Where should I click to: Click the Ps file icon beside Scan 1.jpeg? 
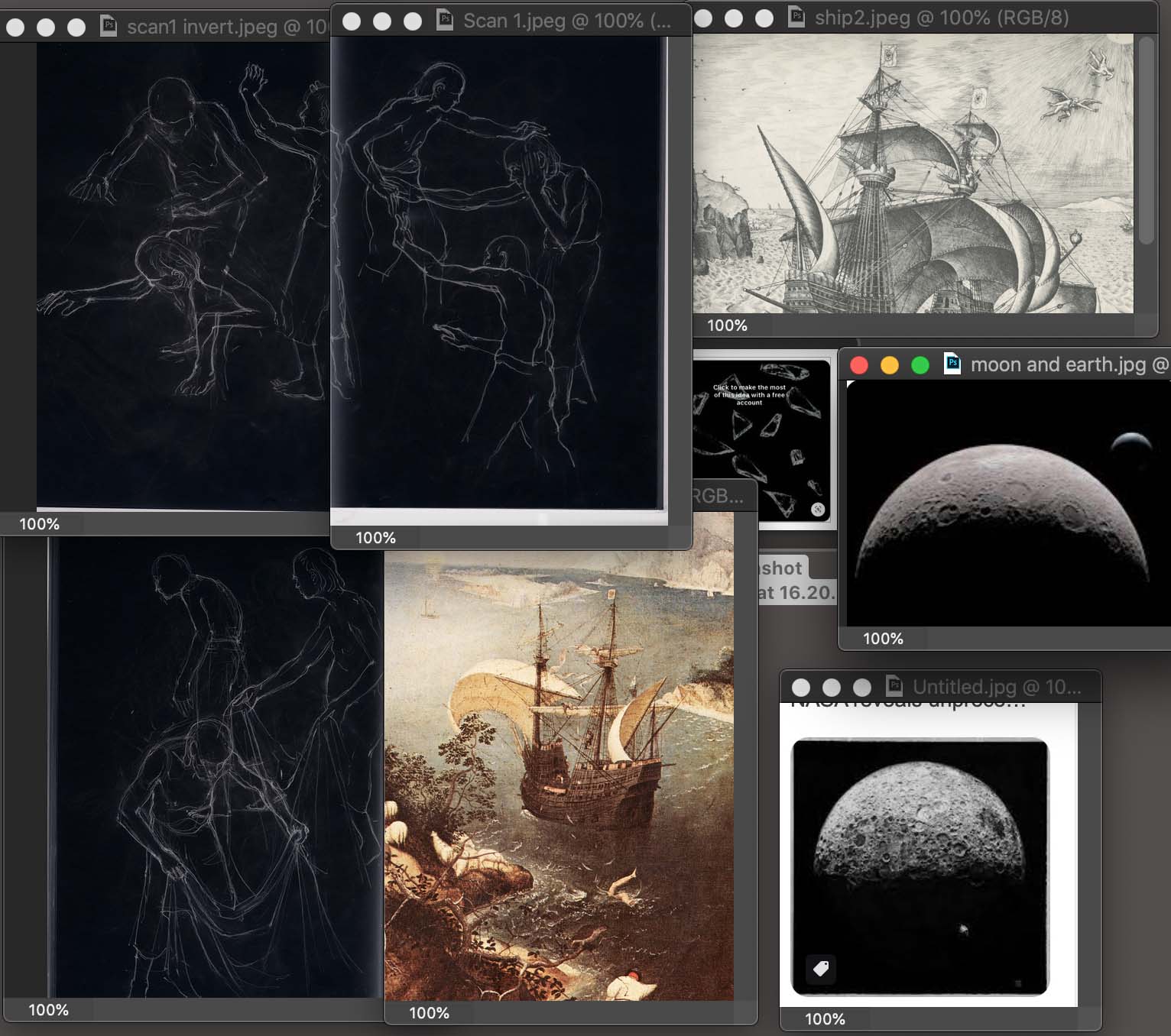pyautogui.click(x=444, y=21)
